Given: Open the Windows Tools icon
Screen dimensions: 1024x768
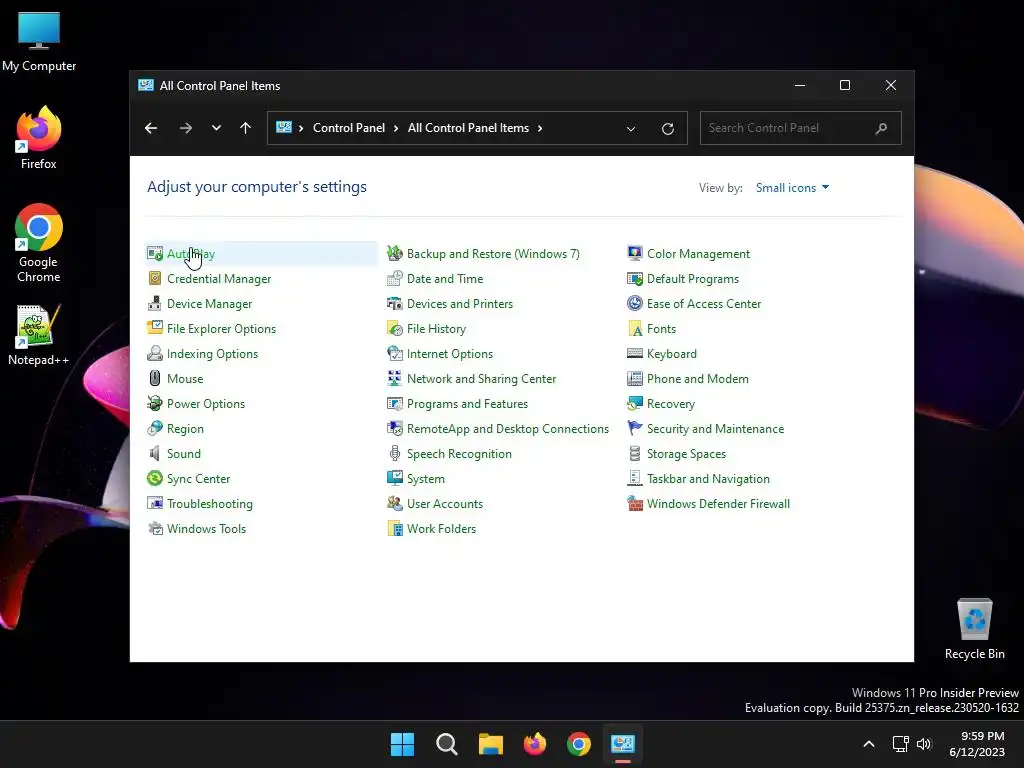Looking at the screenshot, I should [x=155, y=528].
